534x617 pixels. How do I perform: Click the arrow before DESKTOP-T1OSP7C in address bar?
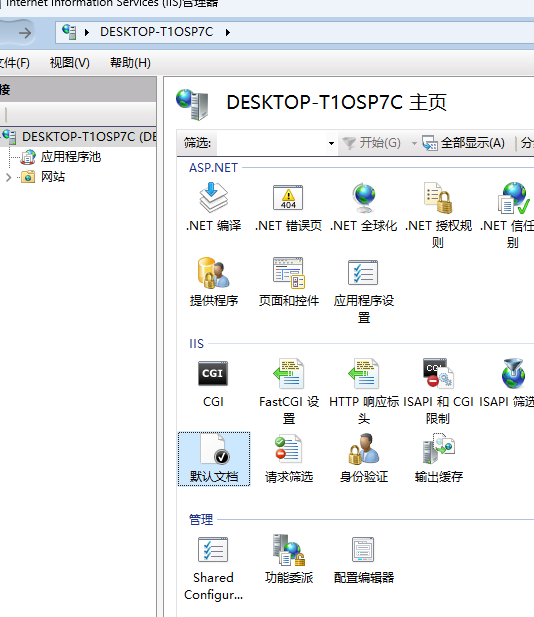tap(87, 32)
